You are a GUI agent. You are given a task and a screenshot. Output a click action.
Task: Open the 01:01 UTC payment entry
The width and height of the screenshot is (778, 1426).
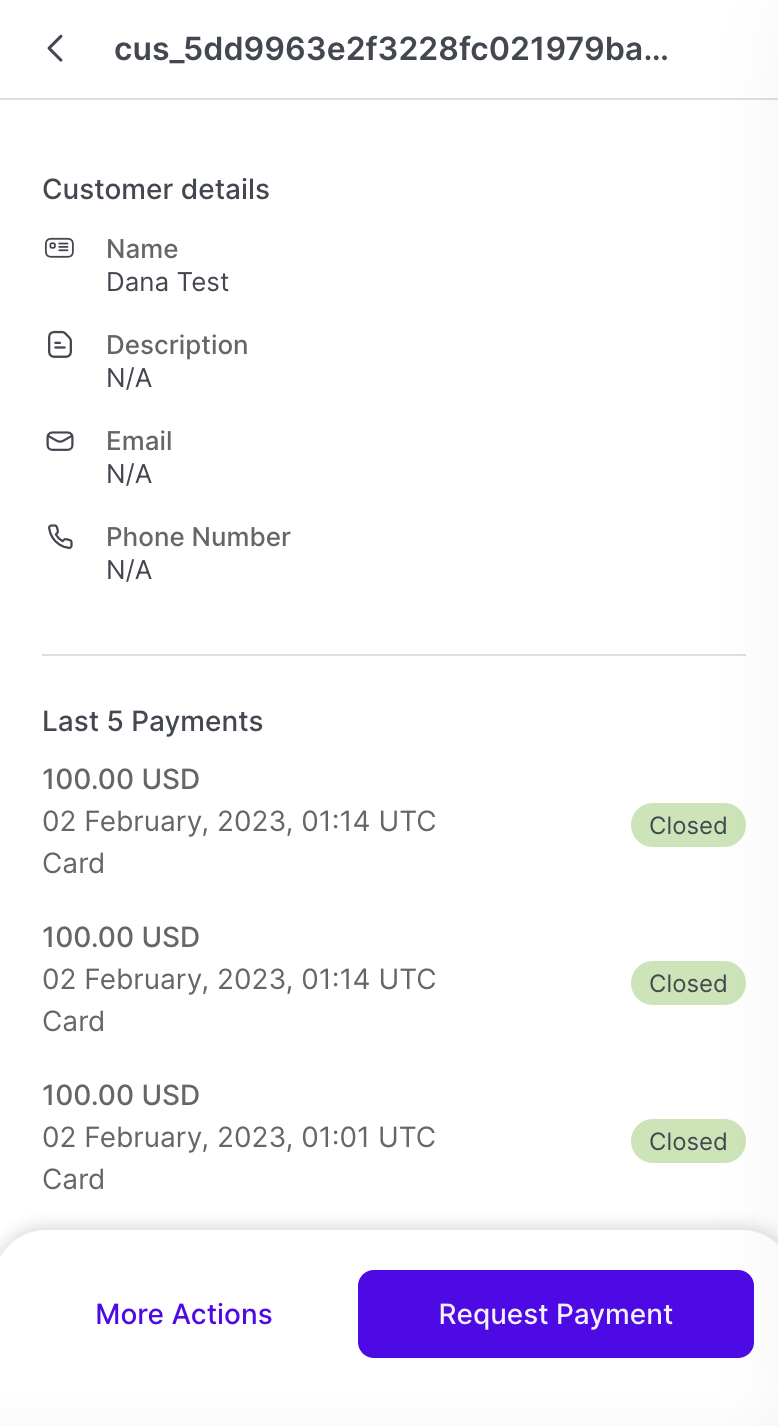pyautogui.click(x=239, y=1138)
